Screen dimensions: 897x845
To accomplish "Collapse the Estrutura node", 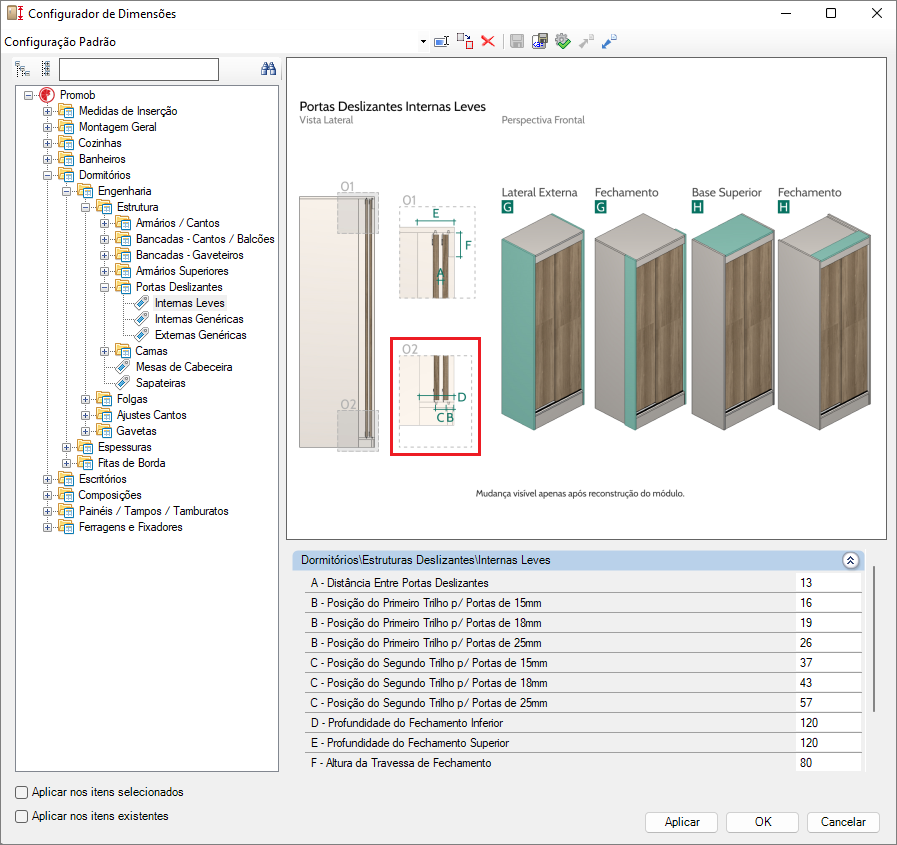I will tap(85, 207).
